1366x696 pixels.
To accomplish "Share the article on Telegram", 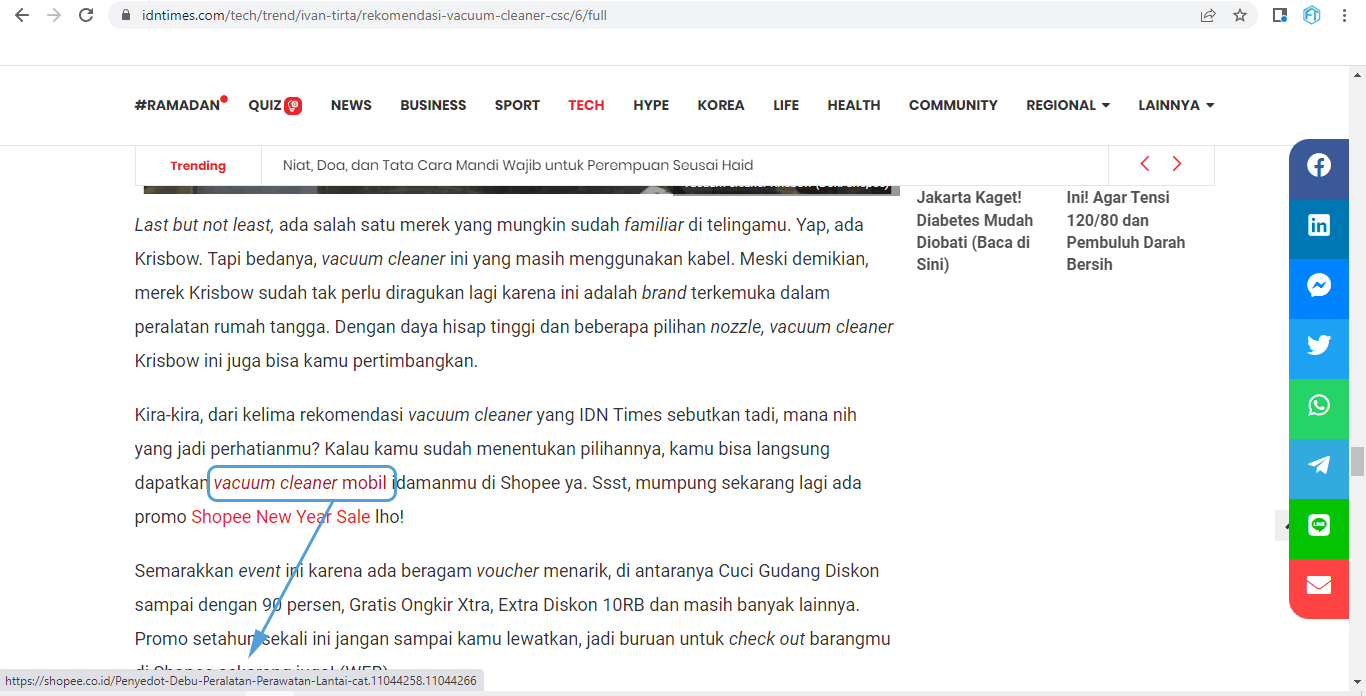I will click(1319, 466).
